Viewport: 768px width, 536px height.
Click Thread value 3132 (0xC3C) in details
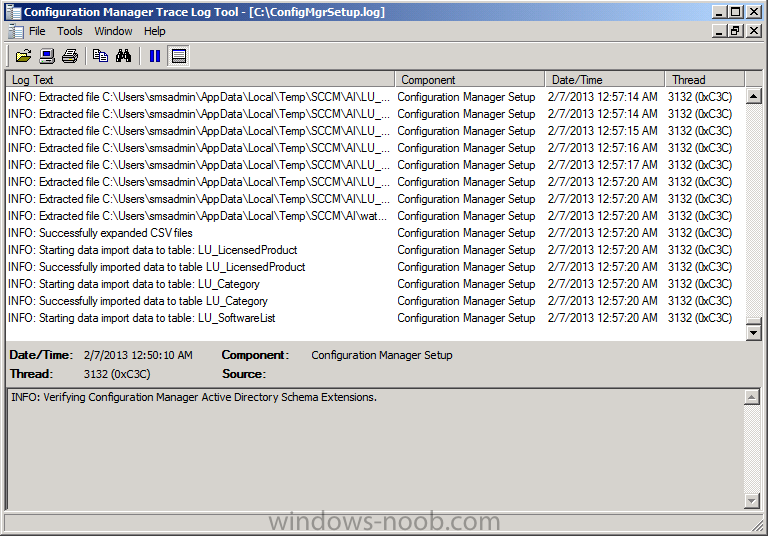point(117,374)
